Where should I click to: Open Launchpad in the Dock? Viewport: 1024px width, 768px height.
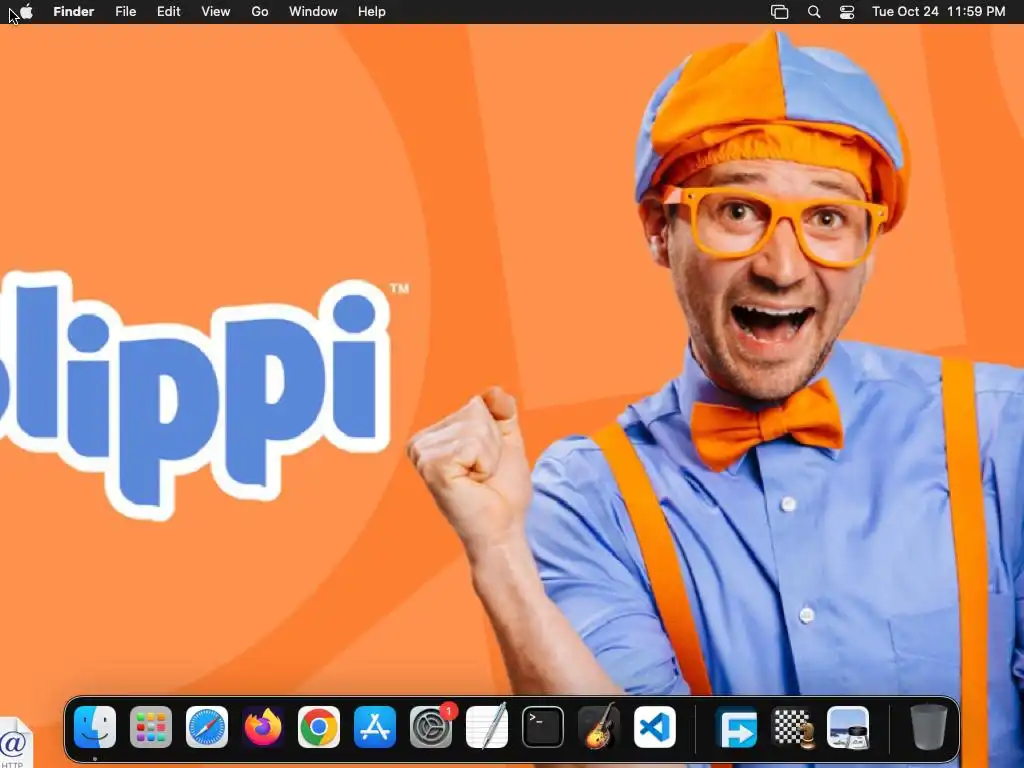coord(151,727)
